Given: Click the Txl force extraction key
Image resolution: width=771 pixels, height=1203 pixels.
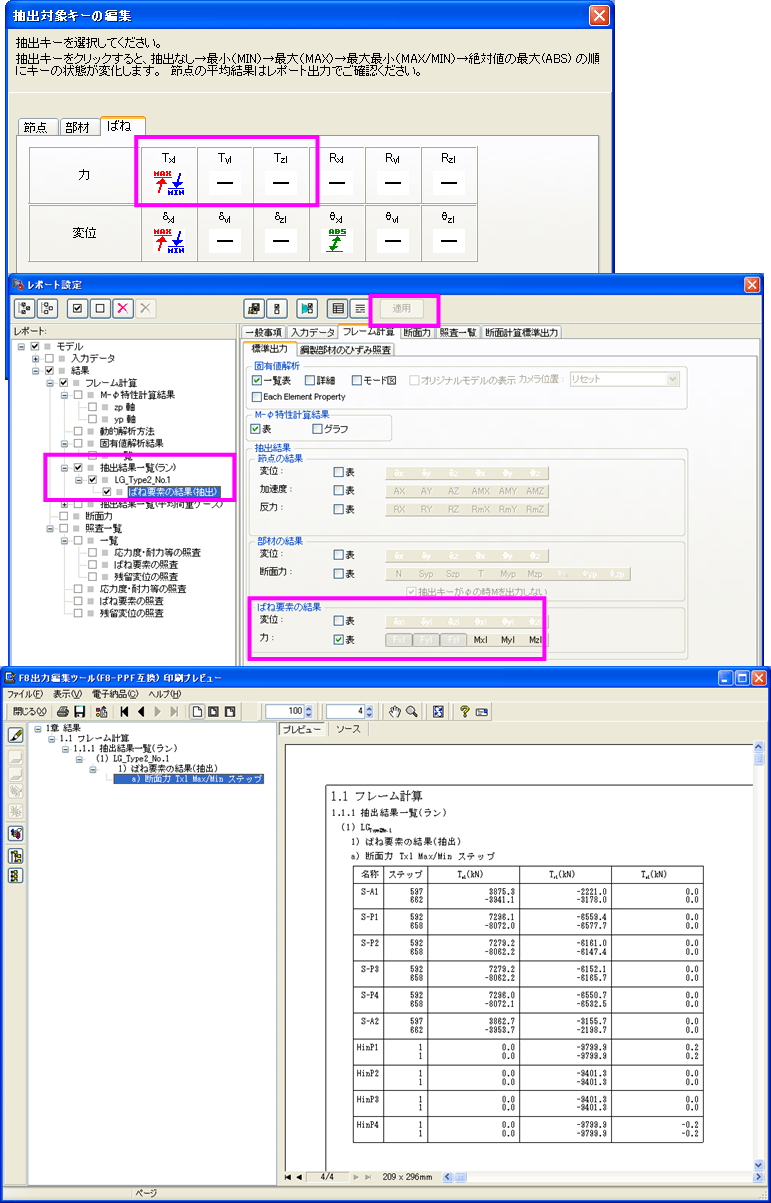Looking at the screenshot, I should 169,183.
